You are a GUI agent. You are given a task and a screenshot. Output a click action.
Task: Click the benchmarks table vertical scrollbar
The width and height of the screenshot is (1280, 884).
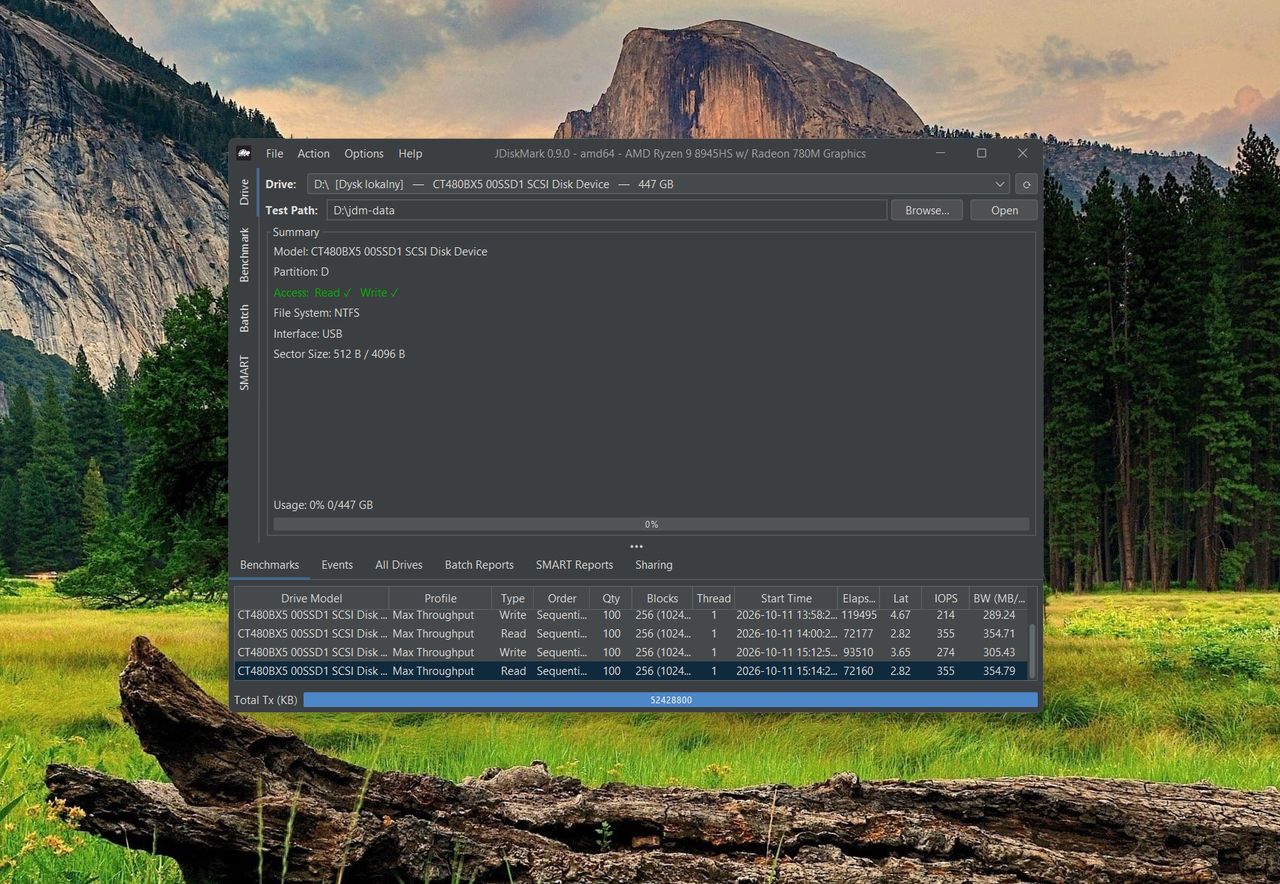[x=1032, y=650]
